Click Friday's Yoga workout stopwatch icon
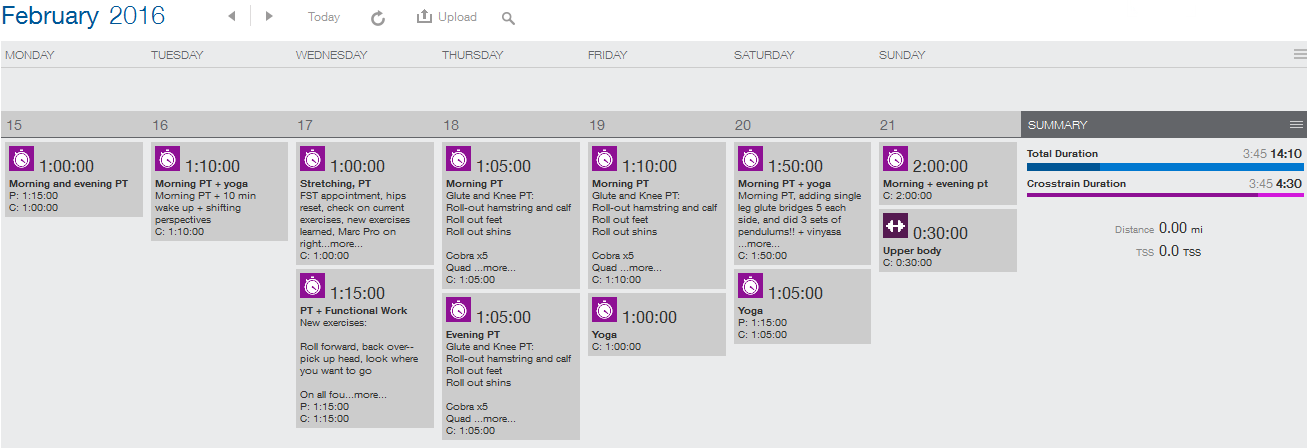 tap(604, 311)
